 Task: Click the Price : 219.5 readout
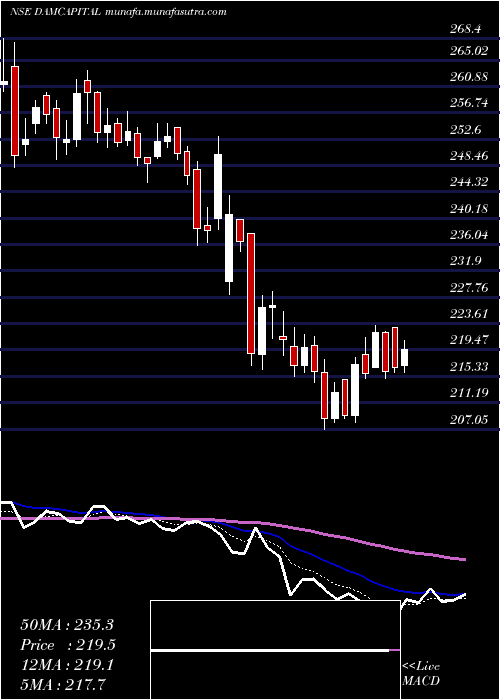(x=68, y=645)
